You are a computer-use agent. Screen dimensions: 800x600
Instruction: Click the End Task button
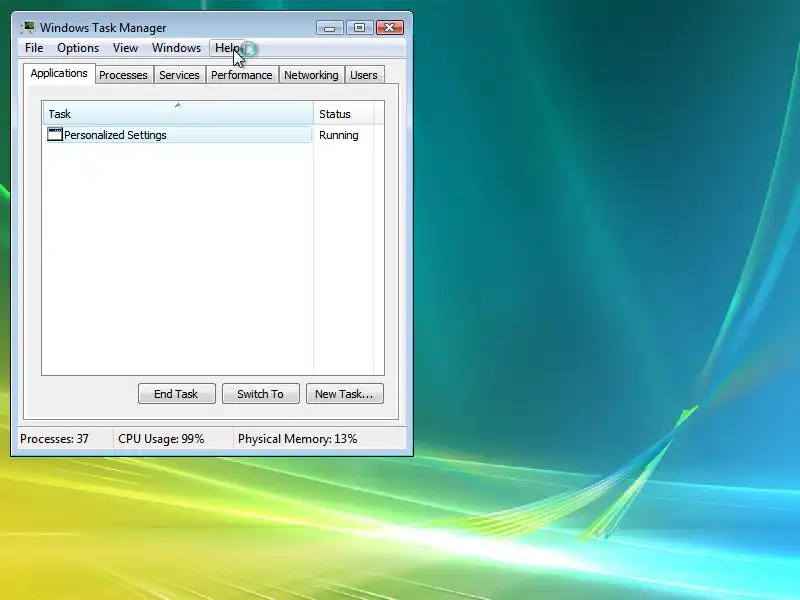click(177, 394)
